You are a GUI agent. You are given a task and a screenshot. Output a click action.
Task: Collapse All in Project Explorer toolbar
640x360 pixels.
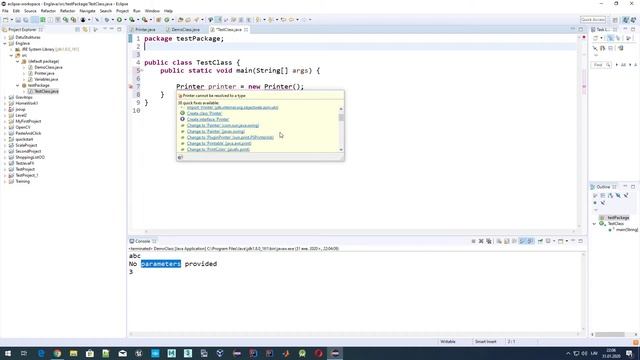click(x=77, y=29)
